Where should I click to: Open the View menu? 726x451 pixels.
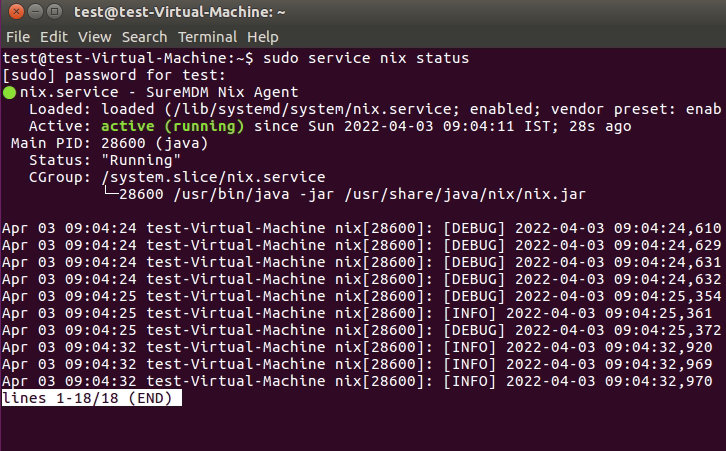pos(95,36)
